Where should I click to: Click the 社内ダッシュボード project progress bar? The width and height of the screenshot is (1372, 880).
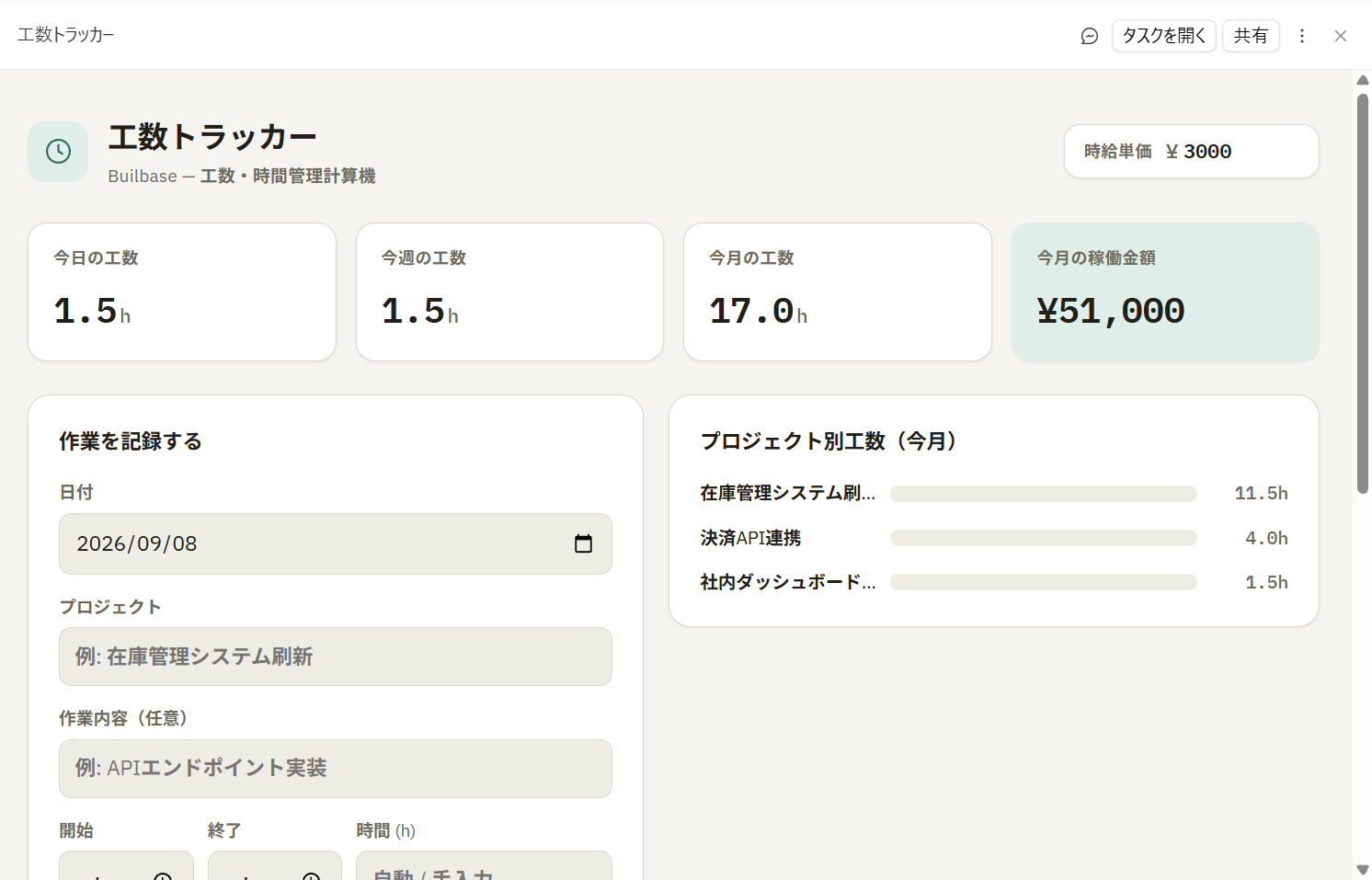pyautogui.click(x=1044, y=582)
